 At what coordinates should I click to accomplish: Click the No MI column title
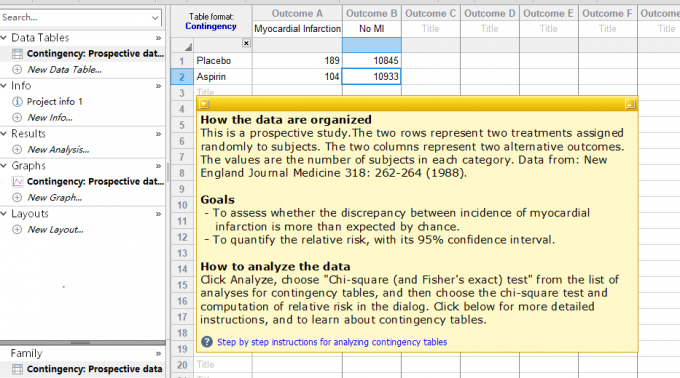click(372, 29)
